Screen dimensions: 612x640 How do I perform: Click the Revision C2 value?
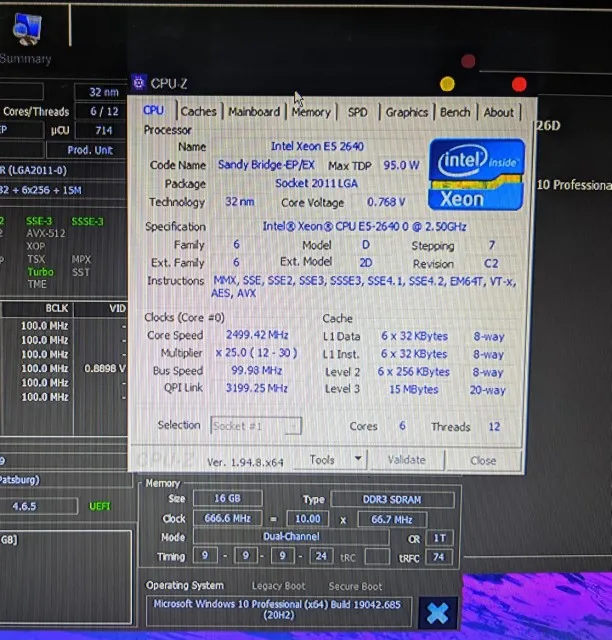491,263
